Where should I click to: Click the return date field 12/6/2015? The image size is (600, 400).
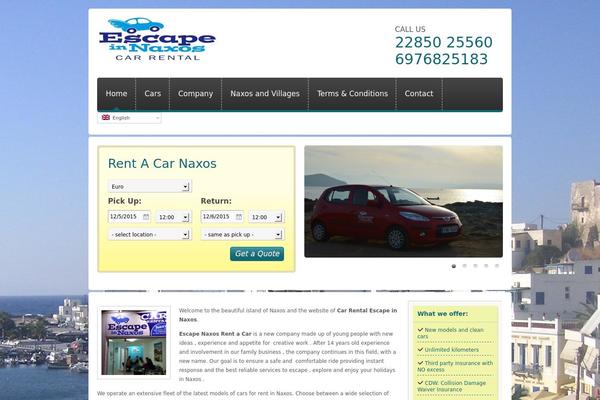222,217
